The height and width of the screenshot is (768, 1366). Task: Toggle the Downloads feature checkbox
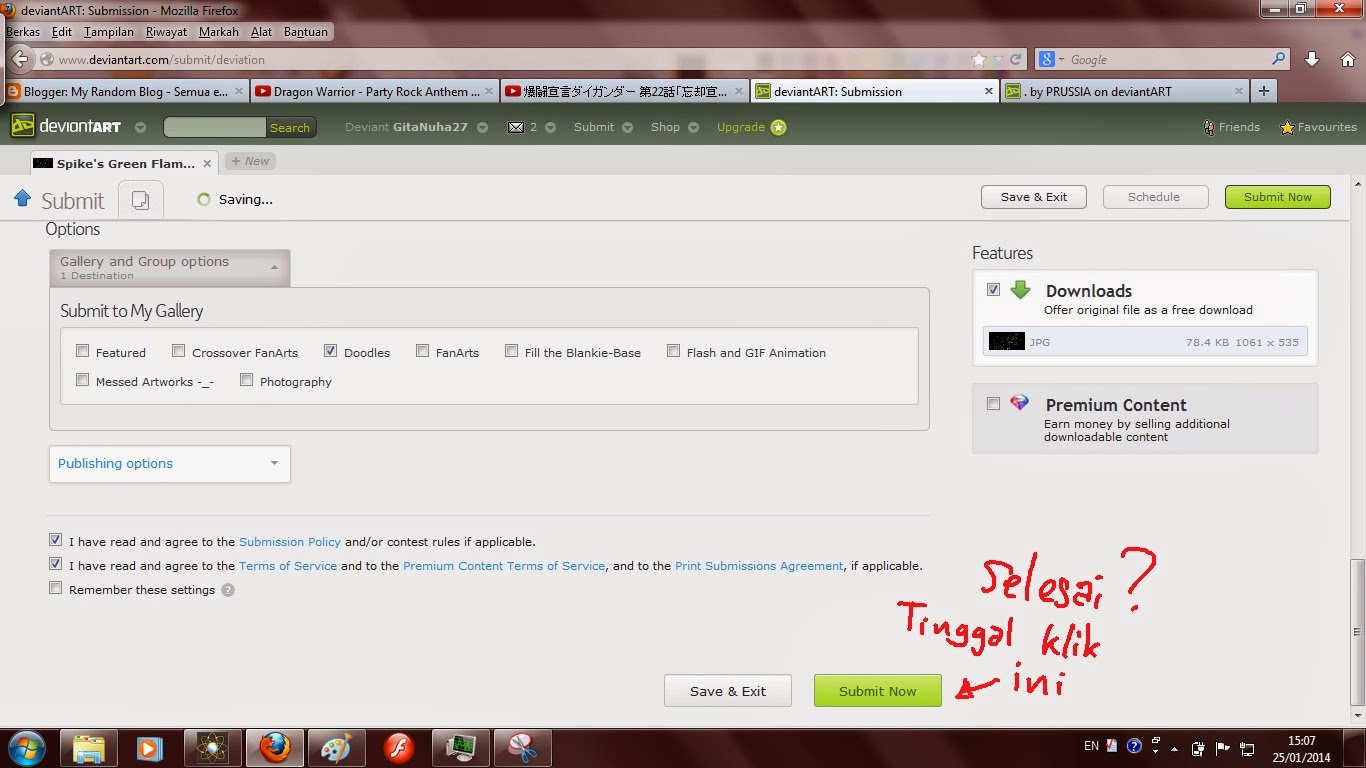click(x=994, y=290)
